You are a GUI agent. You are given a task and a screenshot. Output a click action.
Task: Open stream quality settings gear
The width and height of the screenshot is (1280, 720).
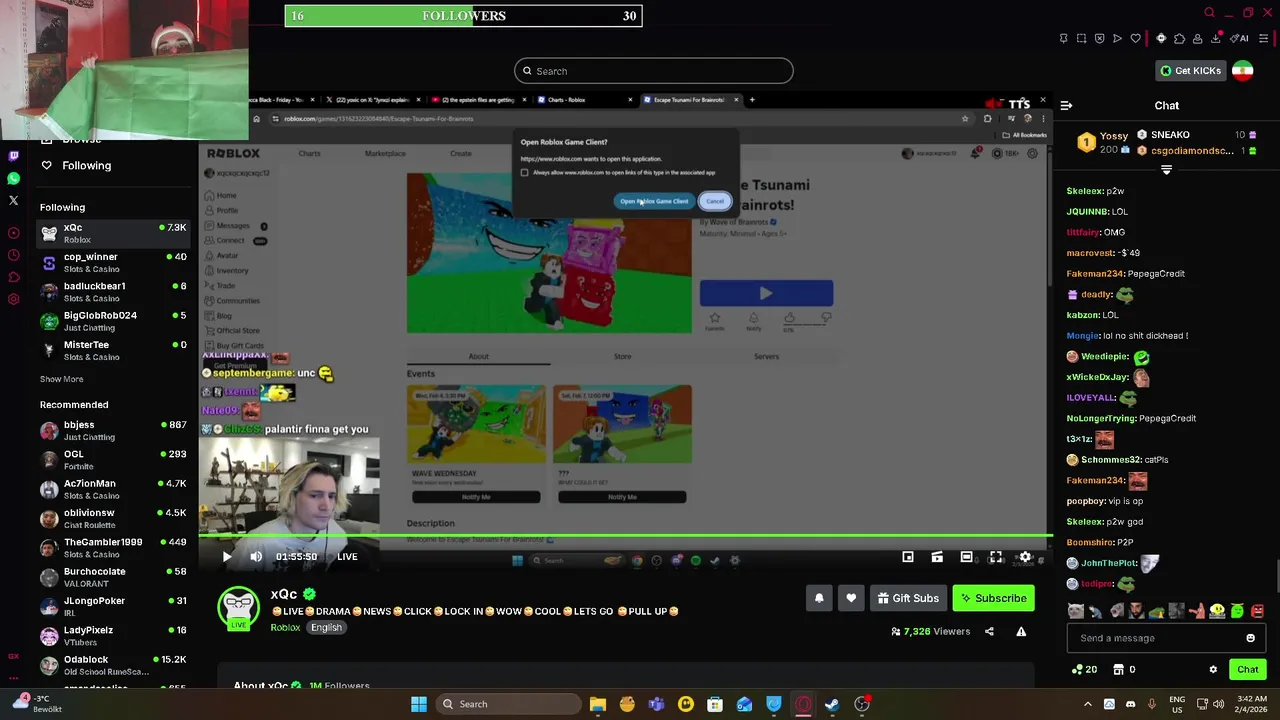pyautogui.click(x=1025, y=557)
